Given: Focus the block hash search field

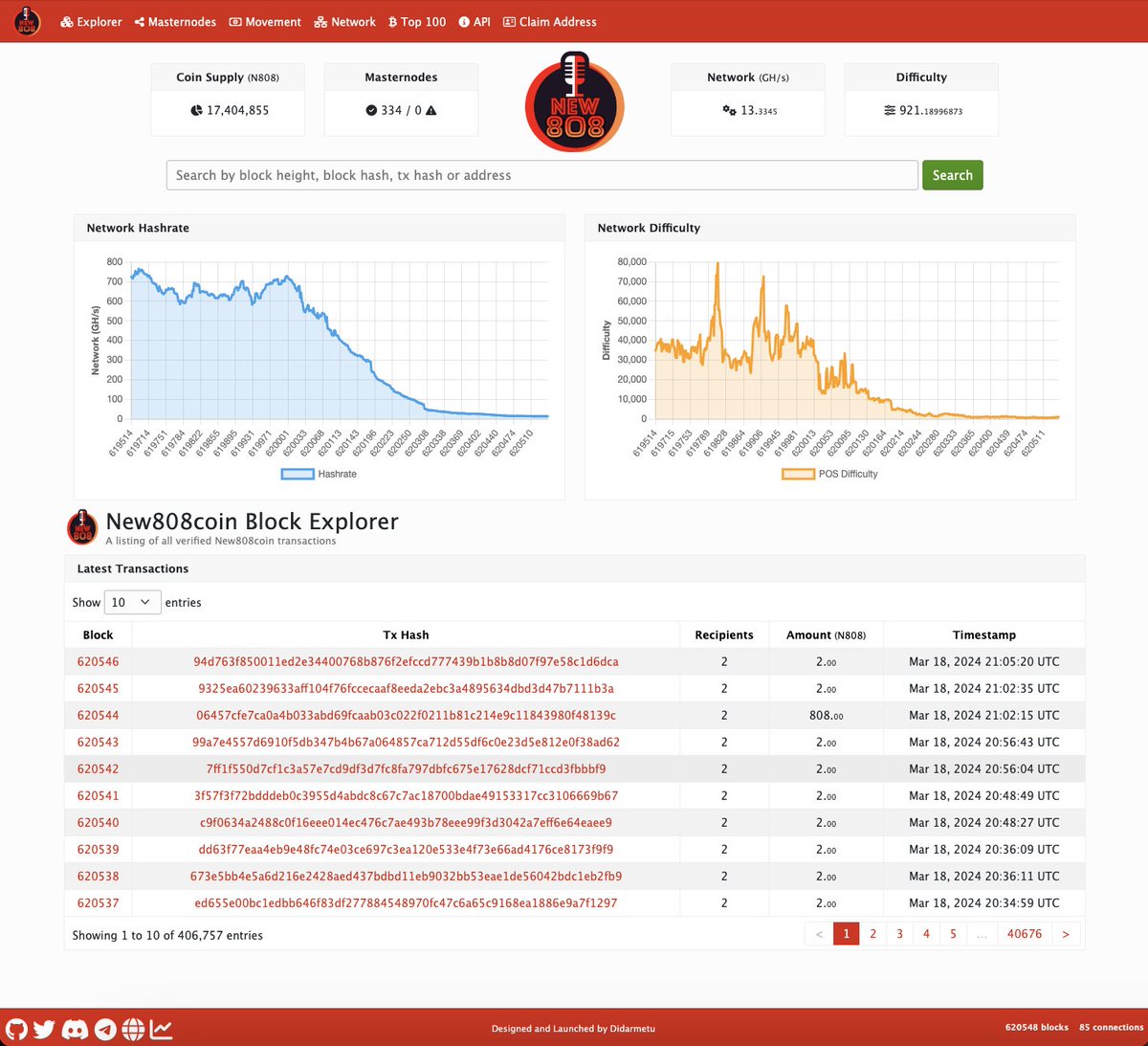Looking at the screenshot, I should point(542,175).
